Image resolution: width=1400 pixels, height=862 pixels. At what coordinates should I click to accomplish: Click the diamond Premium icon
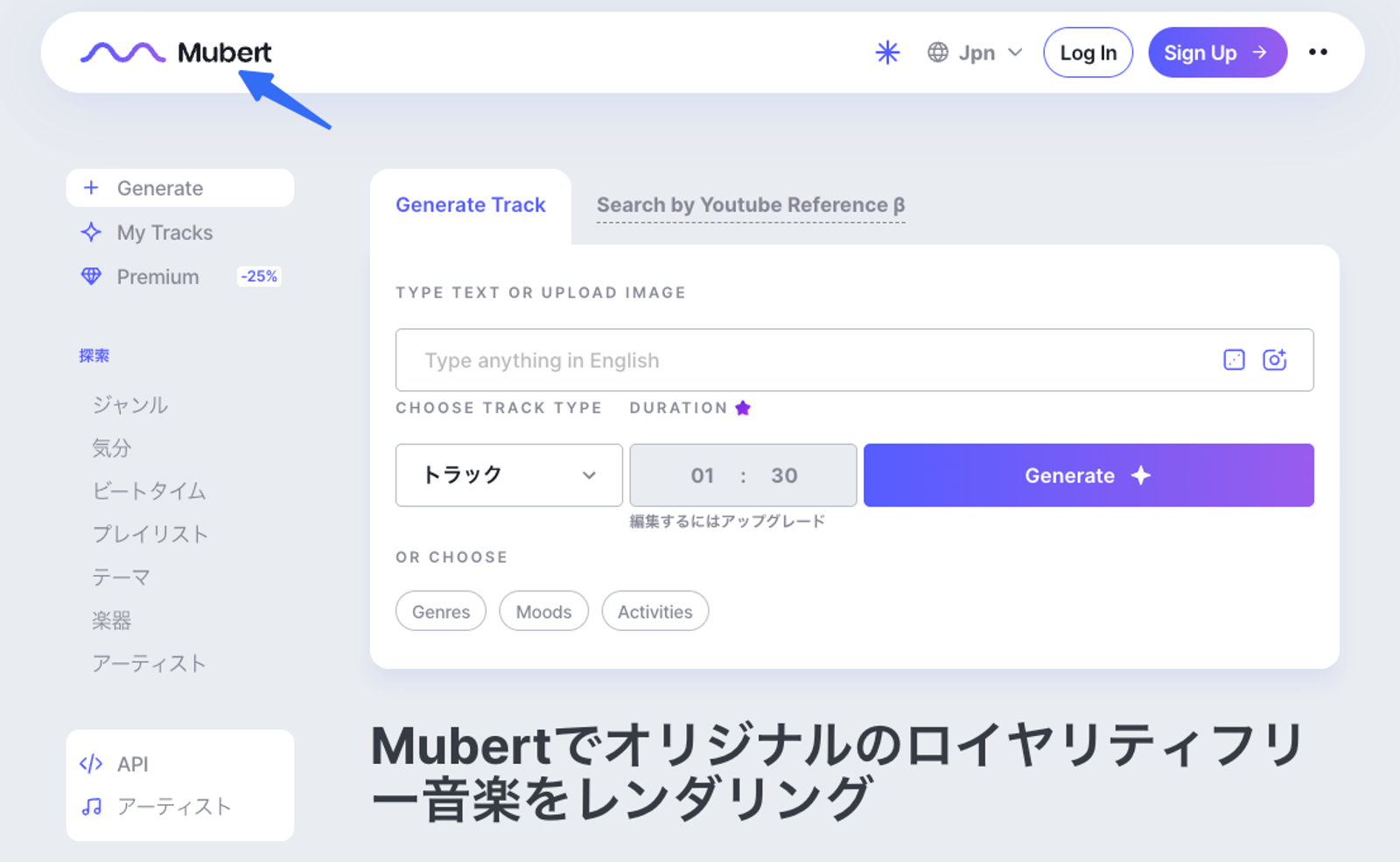pos(91,277)
